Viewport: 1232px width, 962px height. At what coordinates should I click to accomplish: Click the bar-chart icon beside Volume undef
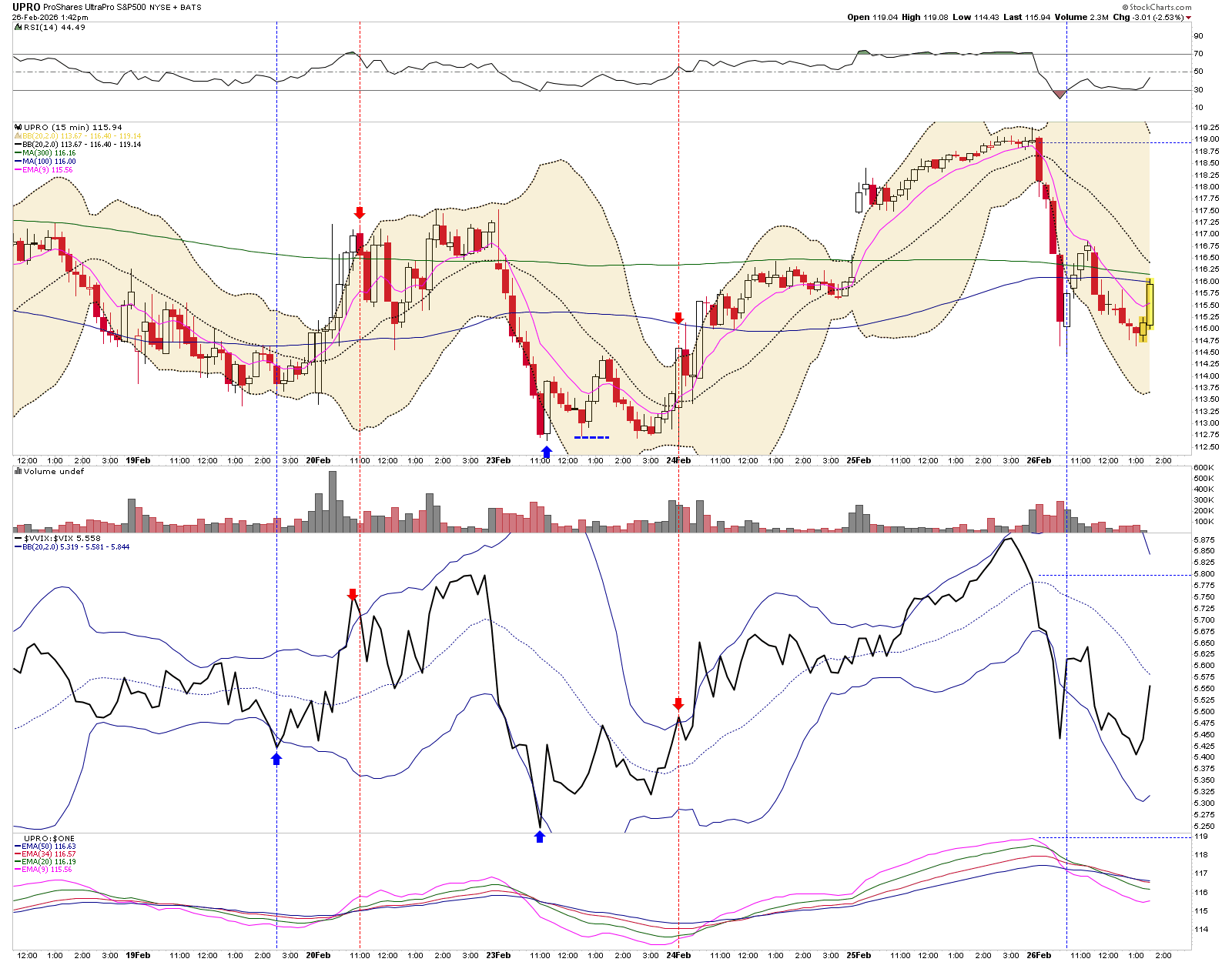point(18,472)
